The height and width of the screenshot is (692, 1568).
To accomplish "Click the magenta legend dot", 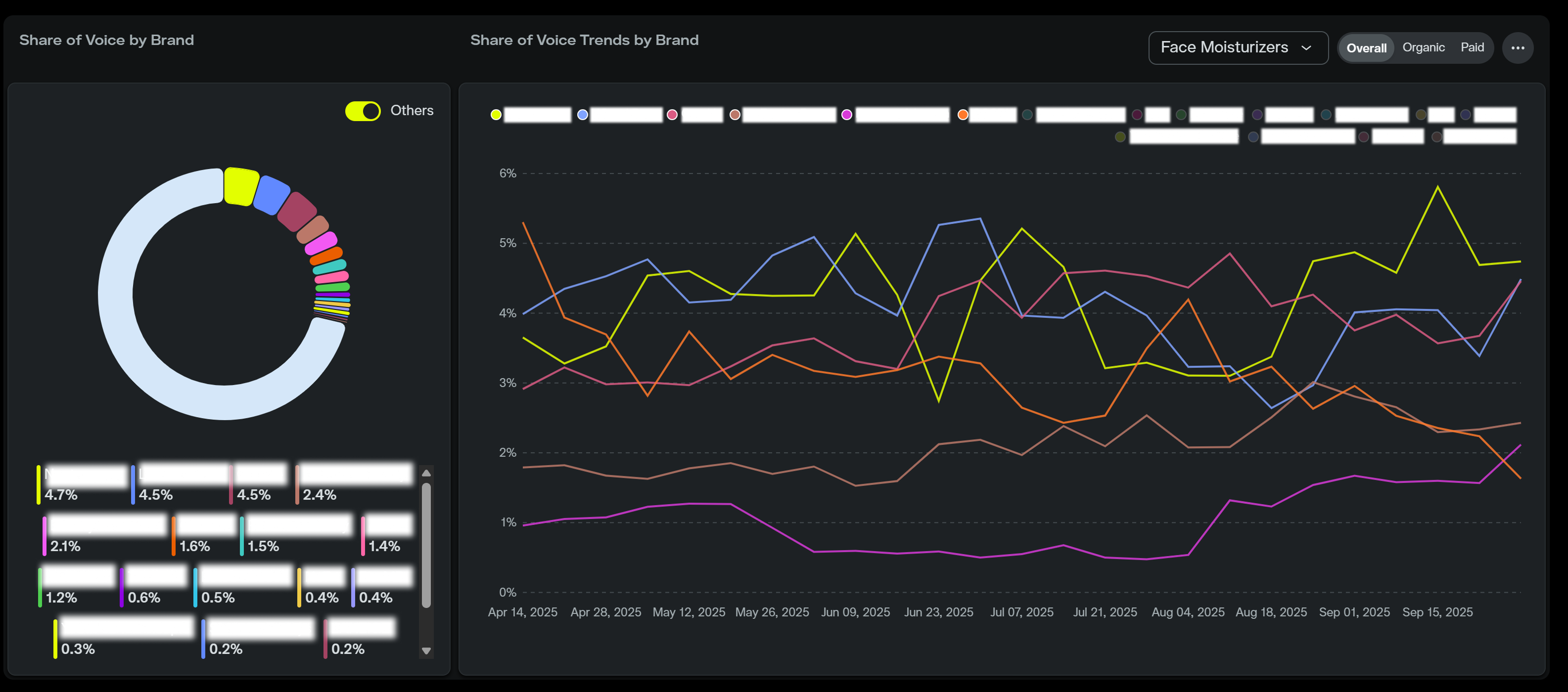I will click(x=847, y=115).
